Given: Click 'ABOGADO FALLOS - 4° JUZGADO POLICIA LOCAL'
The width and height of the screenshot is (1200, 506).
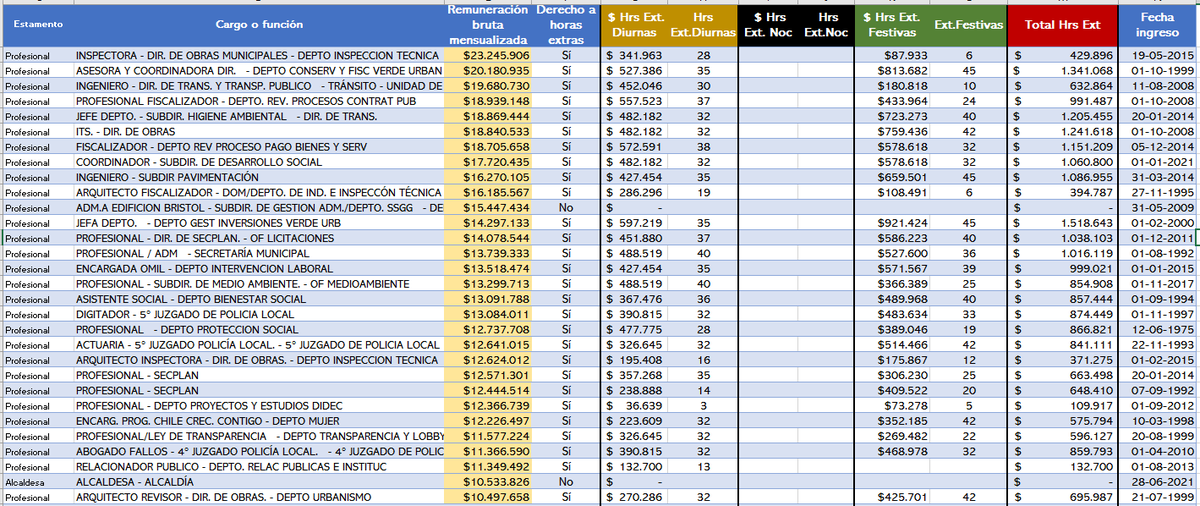Looking at the screenshot, I should (258, 451).
